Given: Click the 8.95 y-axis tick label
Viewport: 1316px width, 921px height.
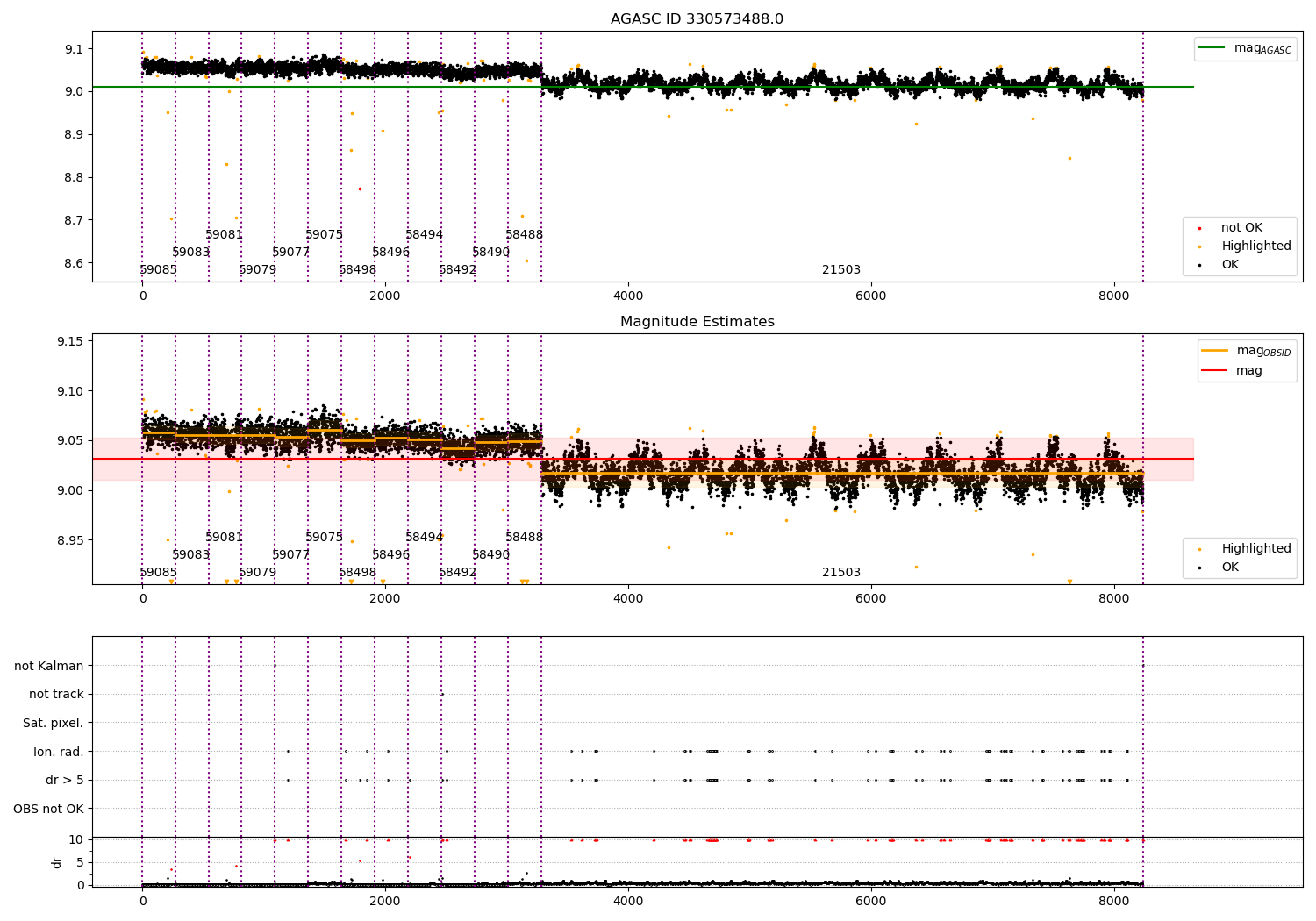Looking at the screenshot, I should pos(71,540).
